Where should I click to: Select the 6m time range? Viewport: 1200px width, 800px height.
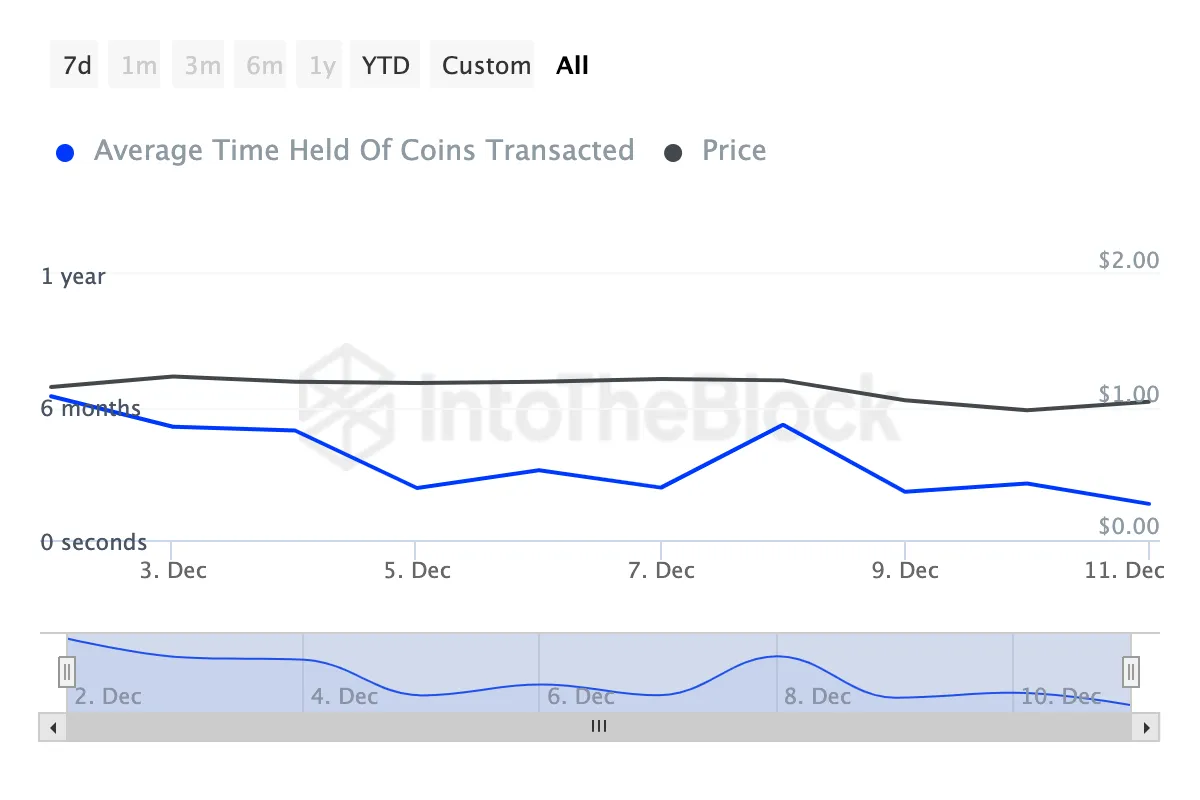(x=264, y=66)
